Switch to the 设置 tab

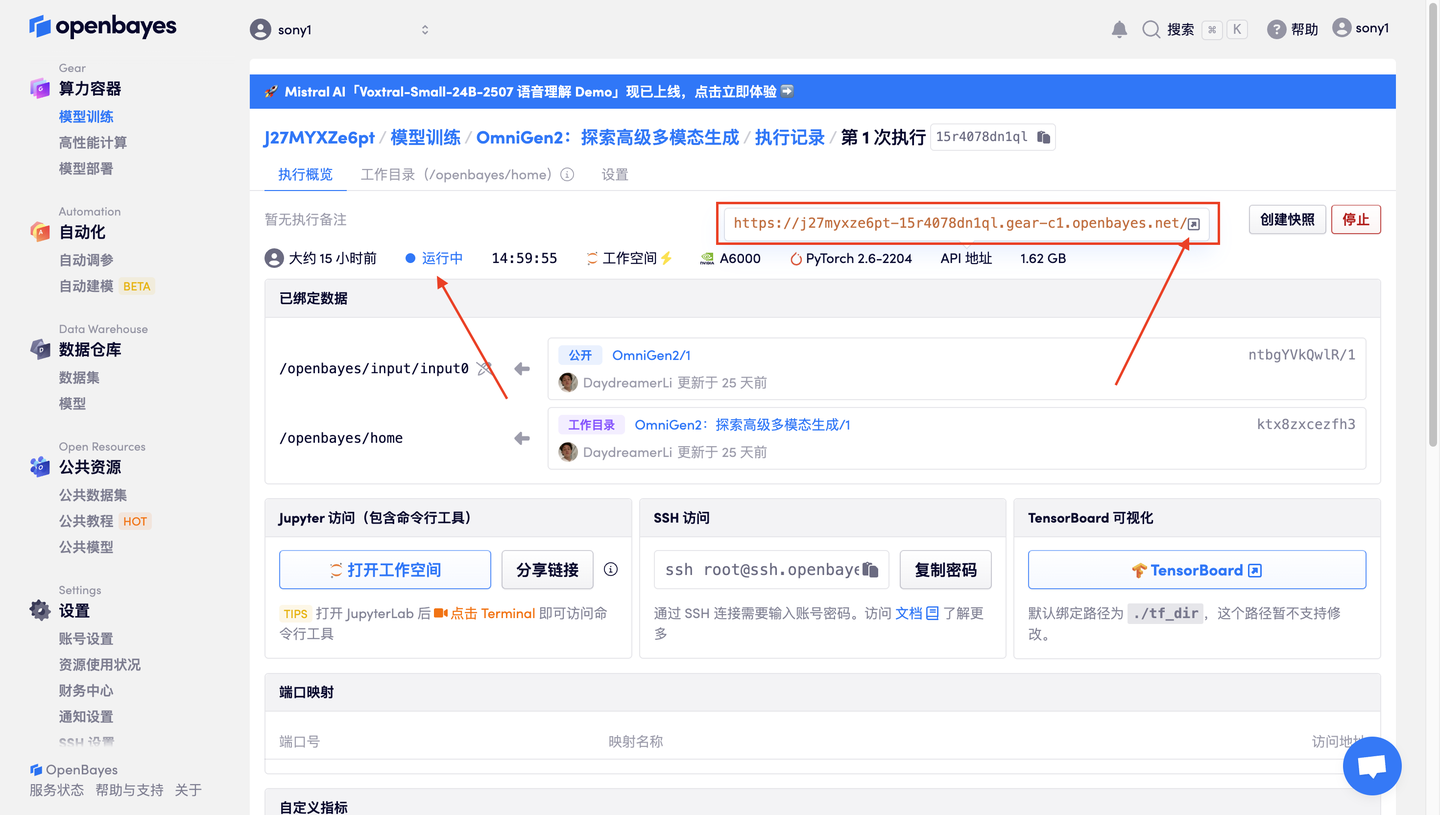click(x=615, y=174)
